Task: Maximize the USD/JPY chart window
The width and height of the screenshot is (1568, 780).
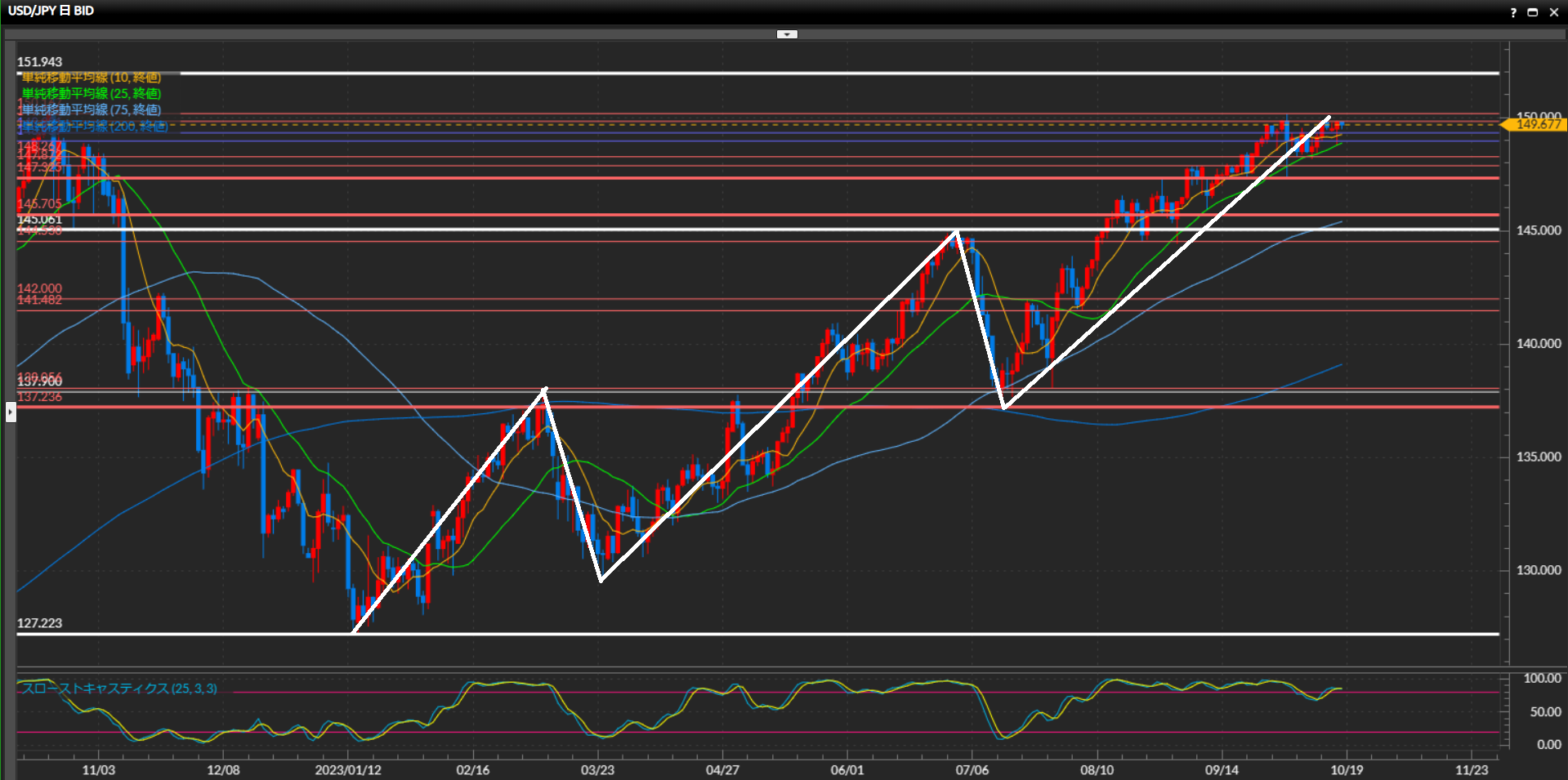Action: point(1533,12)
